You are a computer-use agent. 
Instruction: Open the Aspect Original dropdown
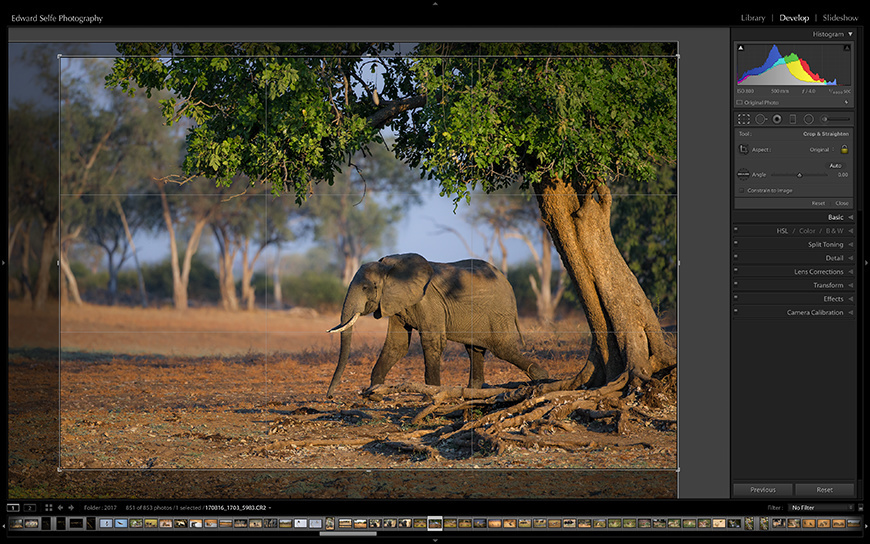821,150
